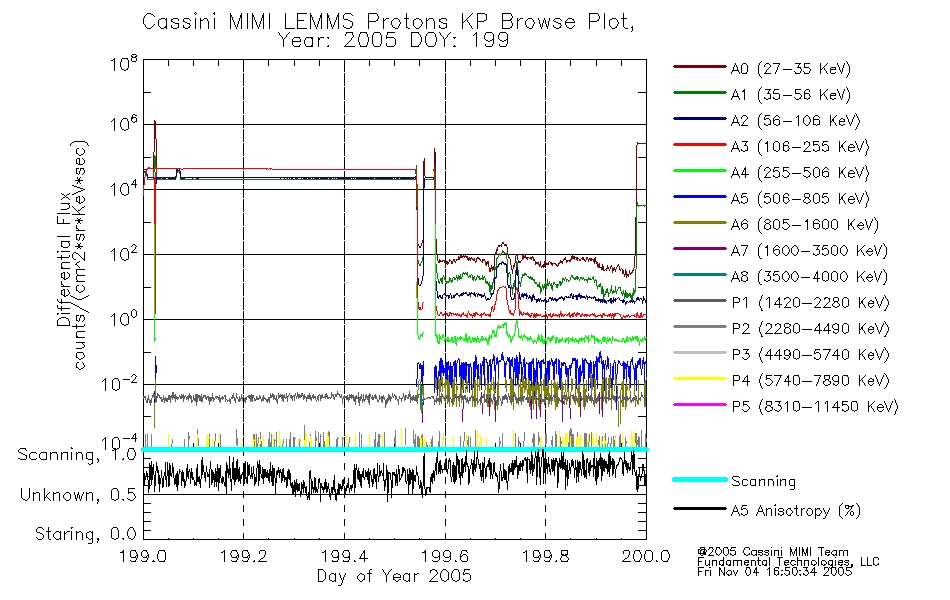Screen dimensions: 950x600
Task: Click the P3 (4490-5740 KeV) legend label
Action: coord(810,355)
